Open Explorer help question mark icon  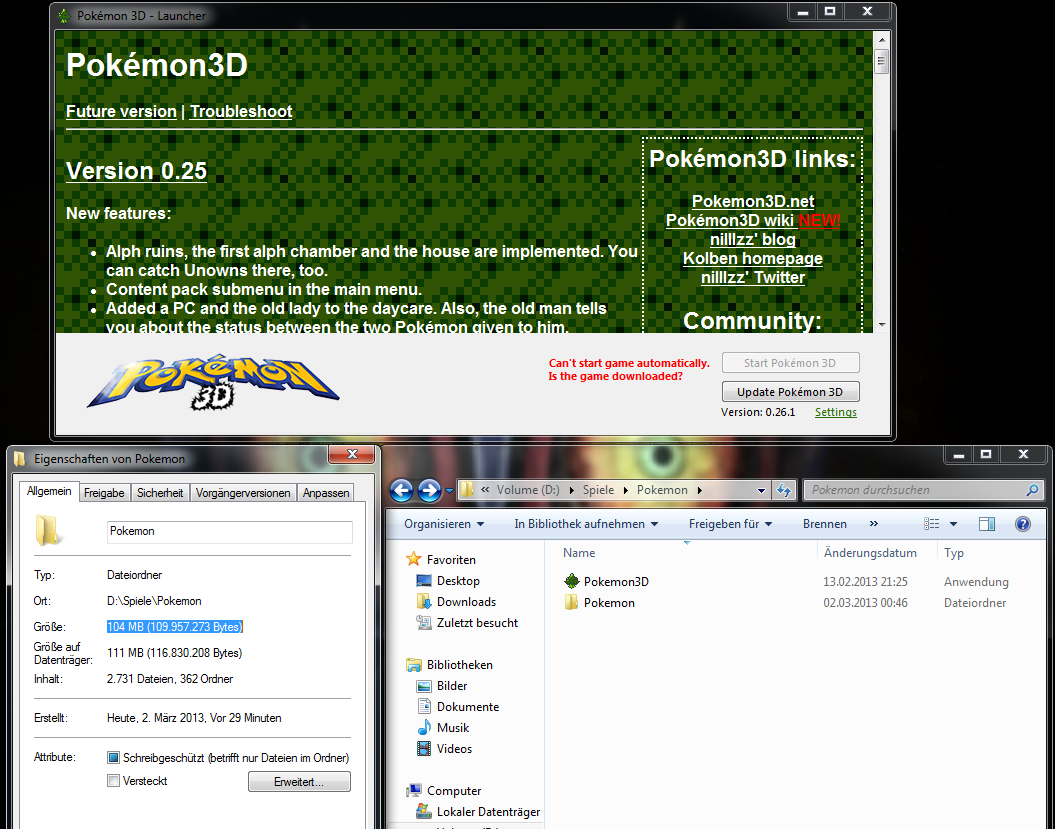1023,524
